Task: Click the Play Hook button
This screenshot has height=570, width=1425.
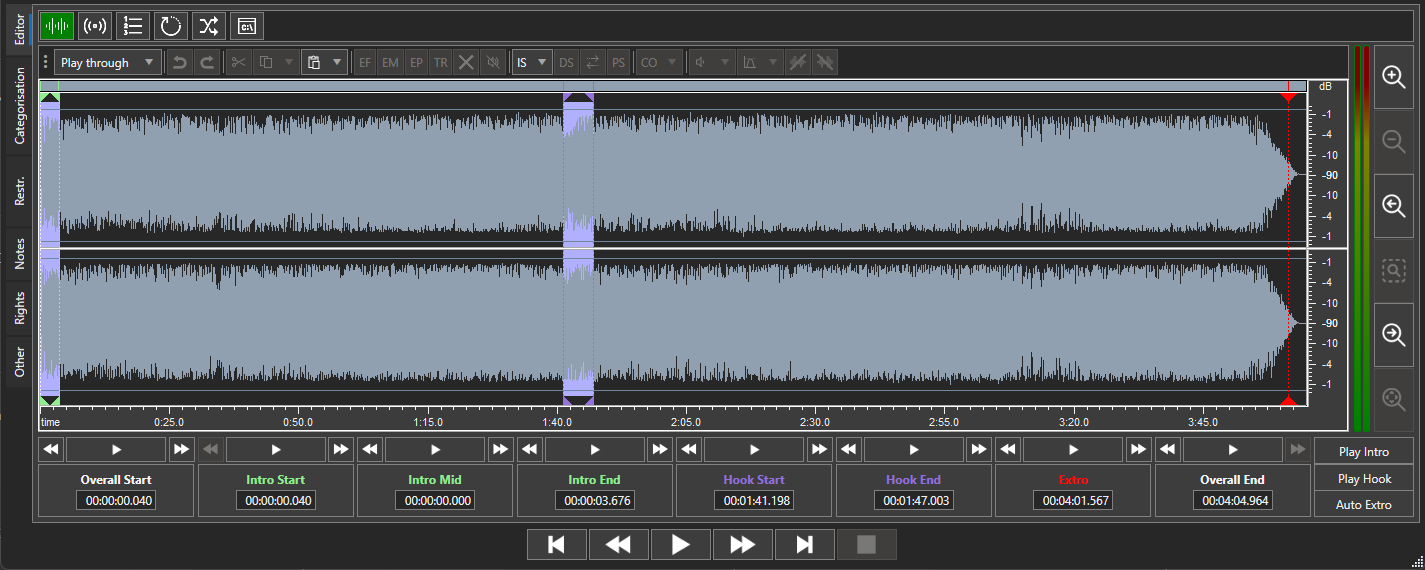Action: coord(1364,478)
